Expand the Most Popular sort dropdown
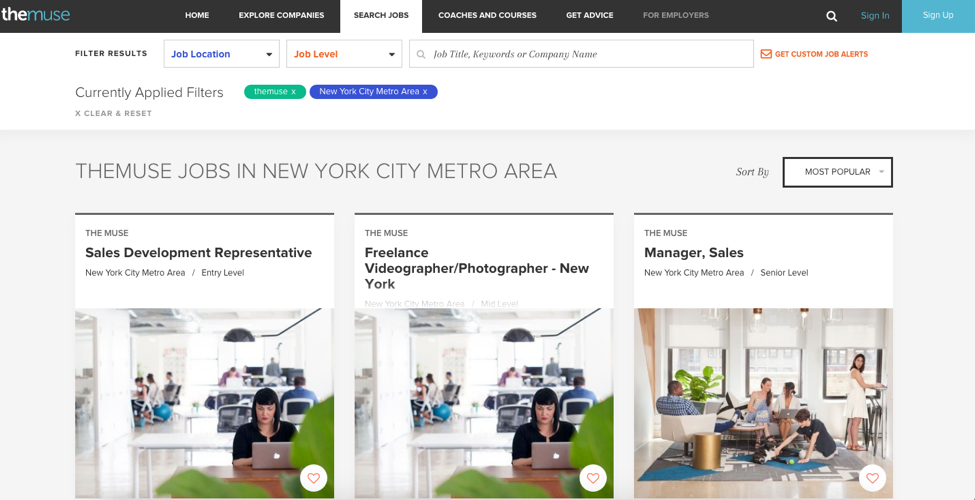Image resolution: width=975 pixels, height=500 pixels. tap(837, 172)
